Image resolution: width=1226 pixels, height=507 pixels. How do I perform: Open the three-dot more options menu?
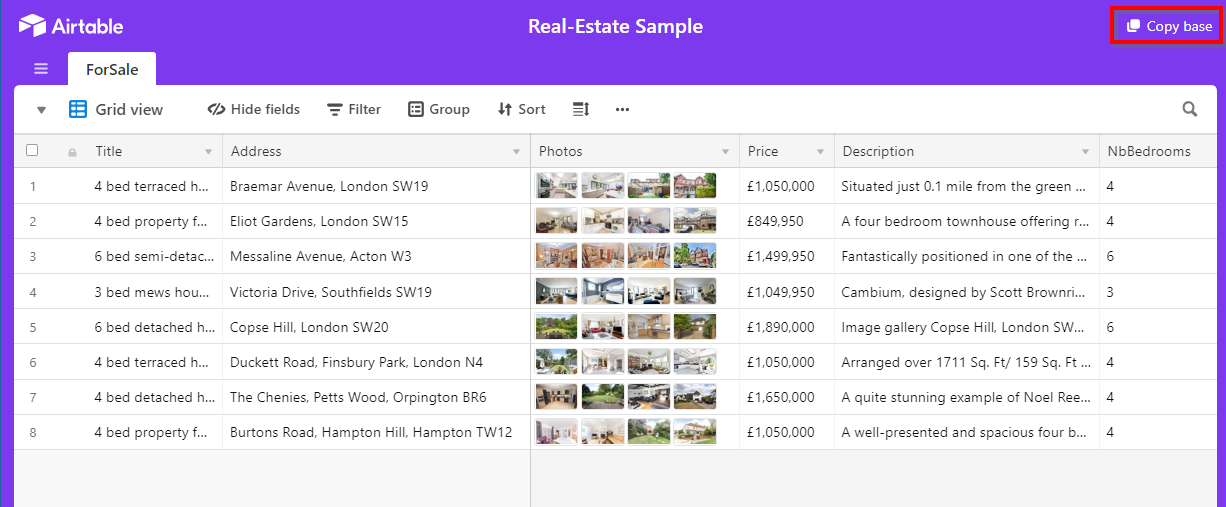622,109
